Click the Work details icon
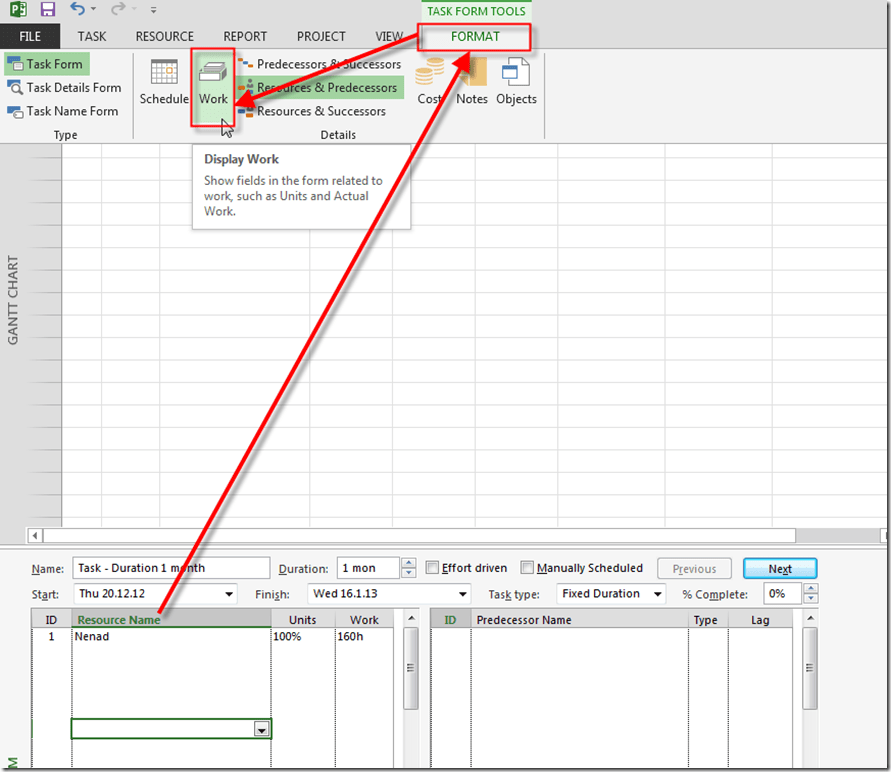891x772 pixels. pyautogui.click(x=213, y=82)
